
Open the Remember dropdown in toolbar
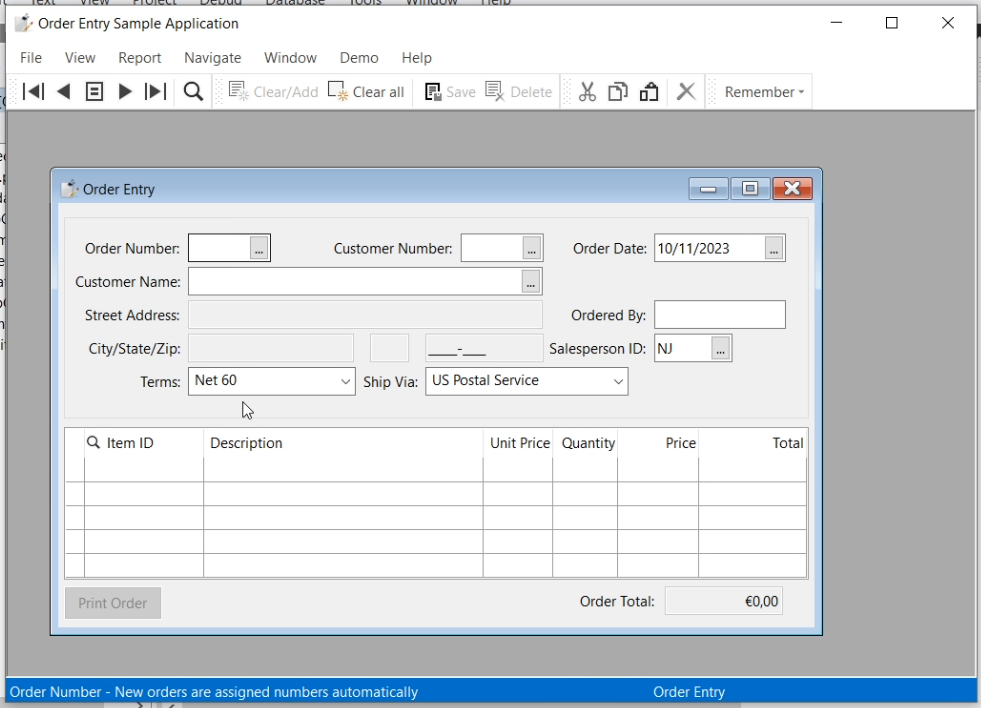764,92
